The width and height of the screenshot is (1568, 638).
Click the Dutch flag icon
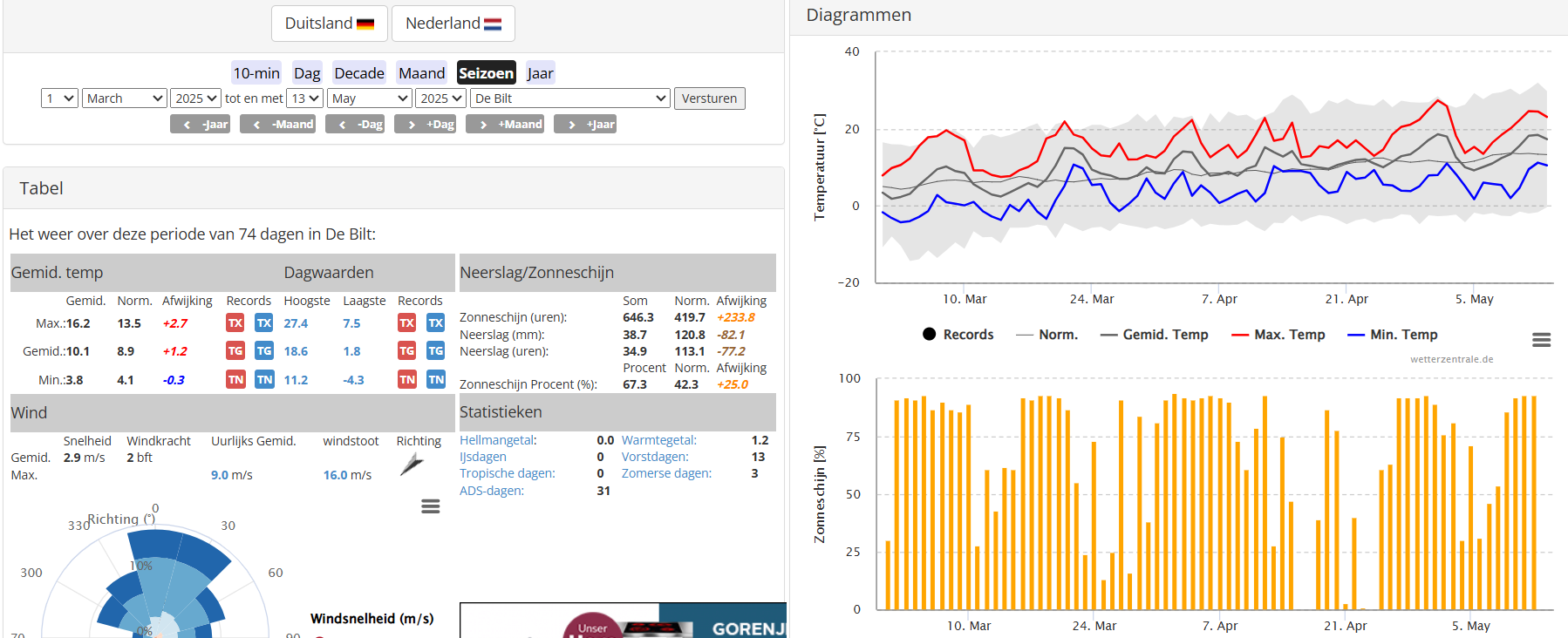[x=493, y=24]
